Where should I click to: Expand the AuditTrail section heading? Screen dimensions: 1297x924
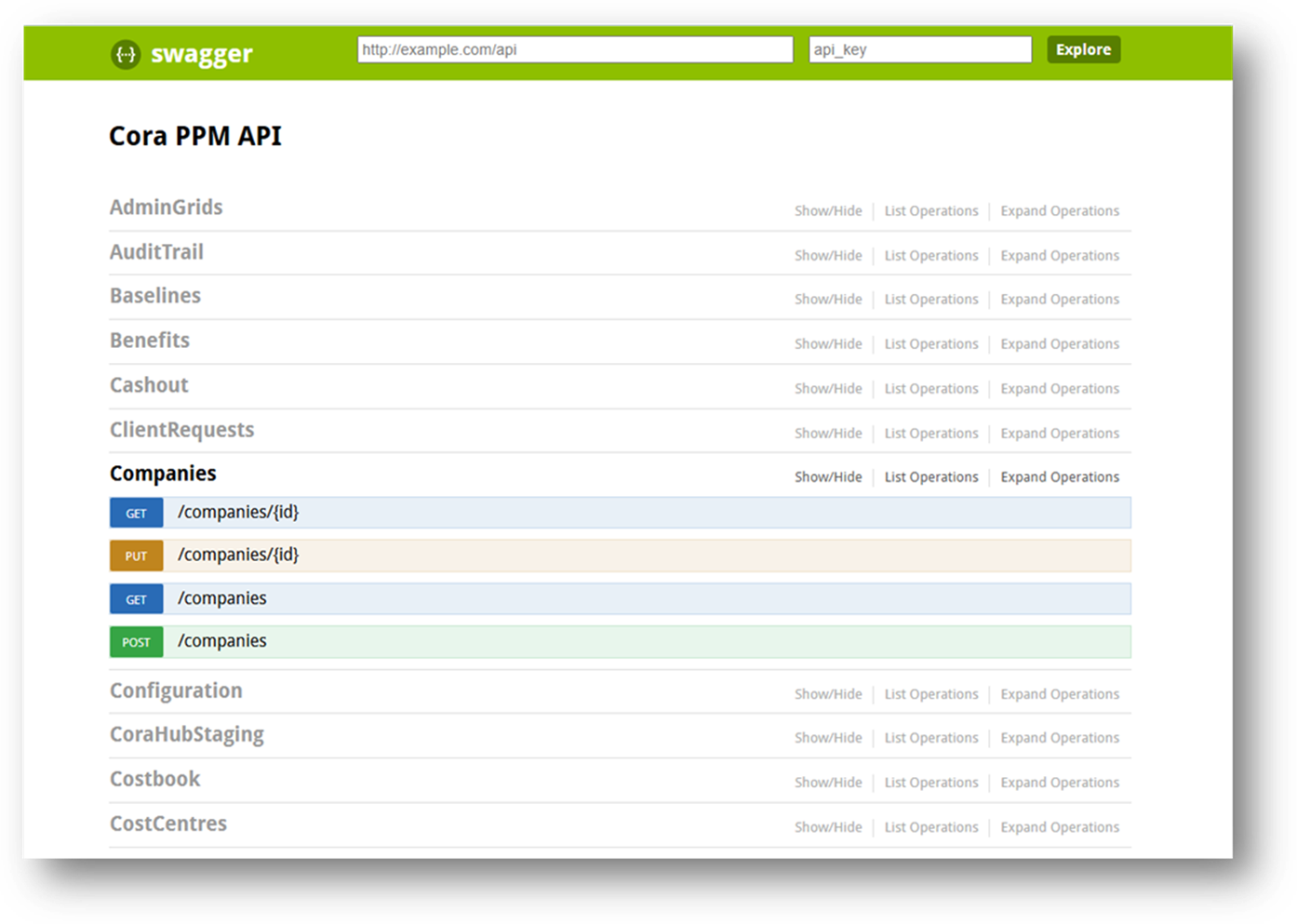click(156, 252)
